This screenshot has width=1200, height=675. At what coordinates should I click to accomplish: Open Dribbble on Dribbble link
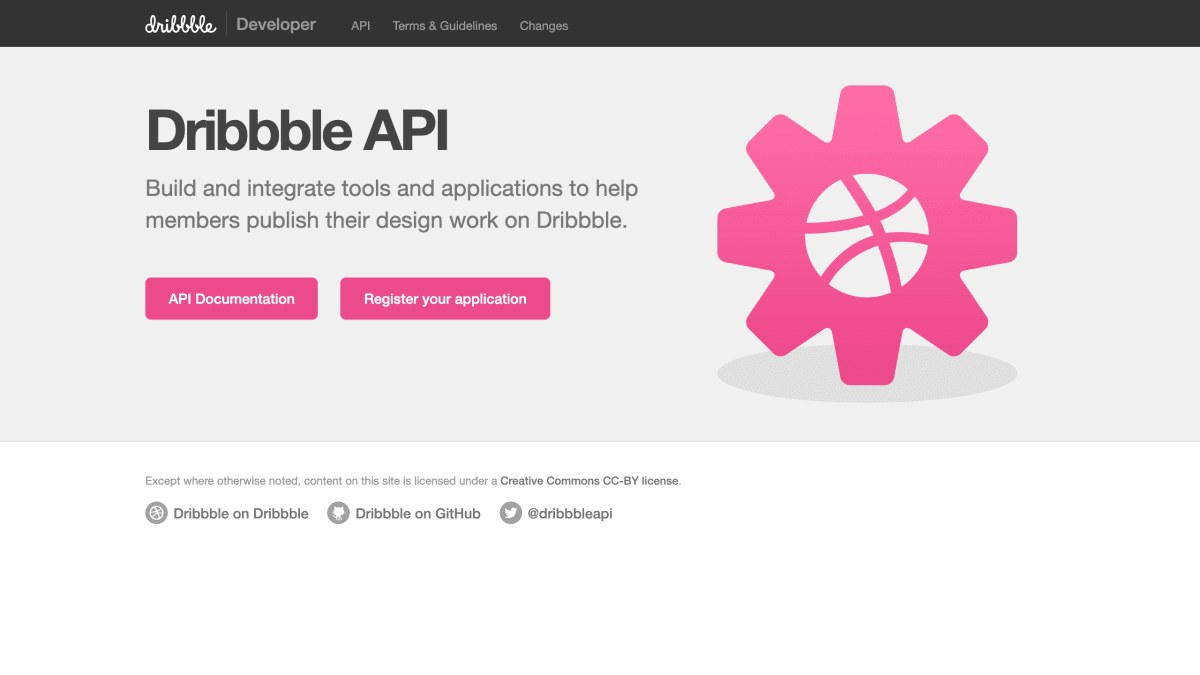pyautogui.click(x=241, y=513)
